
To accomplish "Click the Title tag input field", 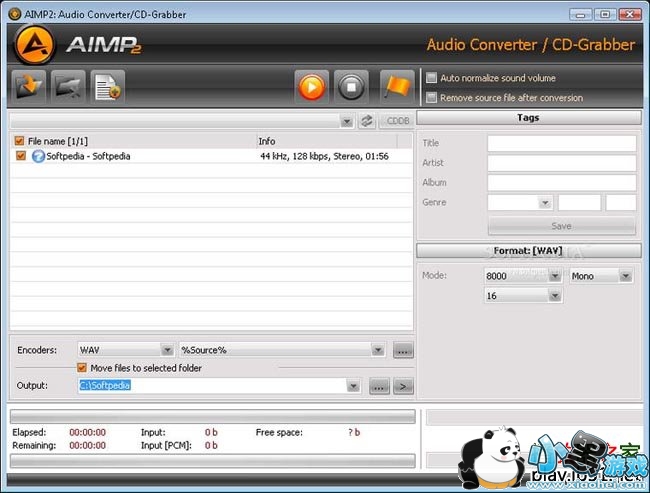I will 561,143.
